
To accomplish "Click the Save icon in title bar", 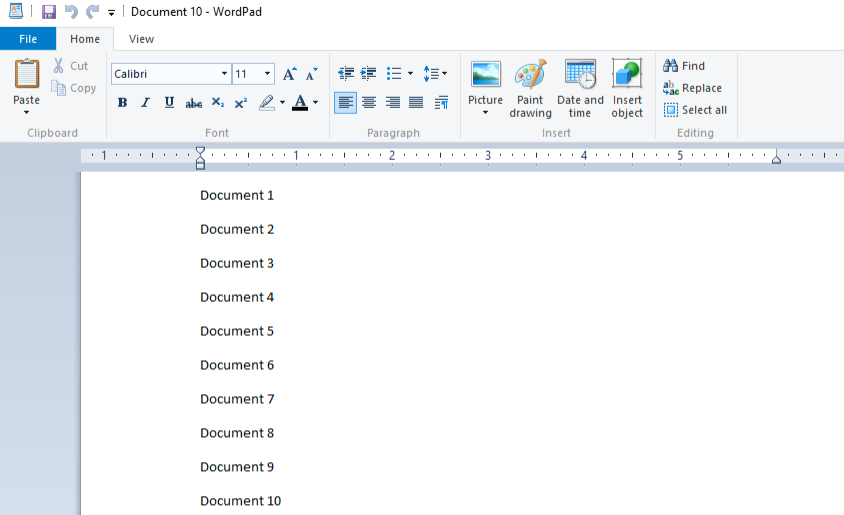I will [x=48, y=12].
